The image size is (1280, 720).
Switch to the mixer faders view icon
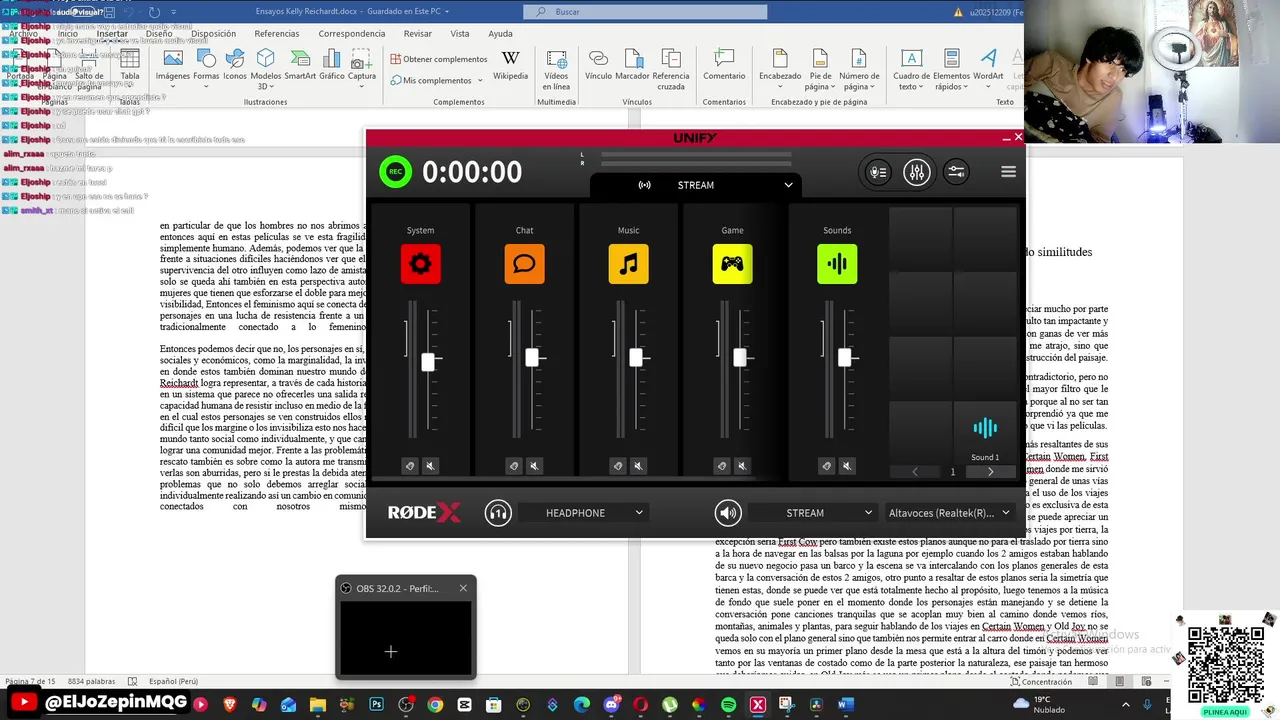(917, 172)
